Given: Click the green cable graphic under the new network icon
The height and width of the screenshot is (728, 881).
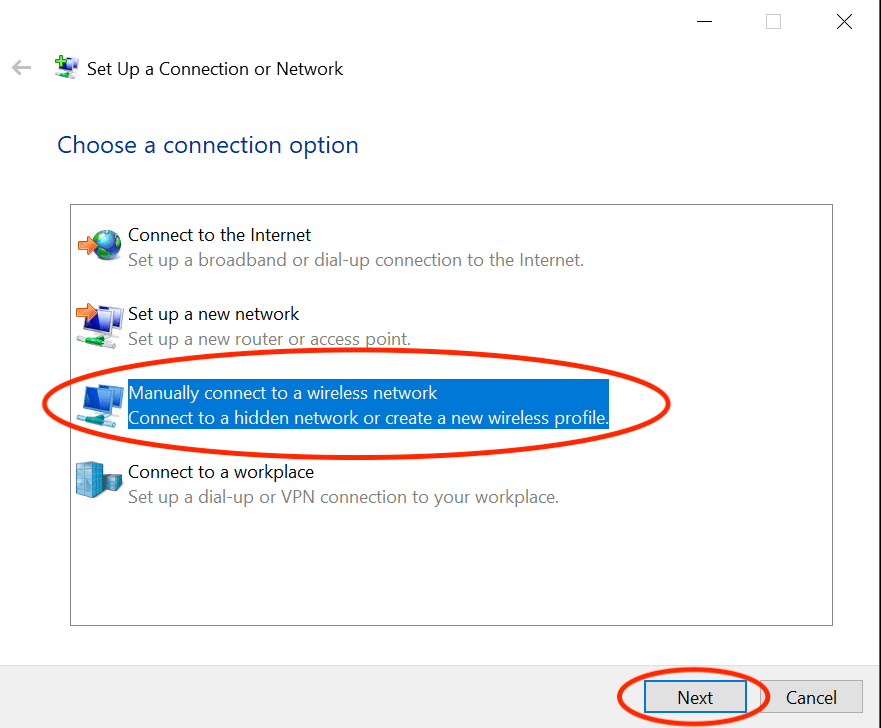Looking at the screenshot, I should 96,338.
